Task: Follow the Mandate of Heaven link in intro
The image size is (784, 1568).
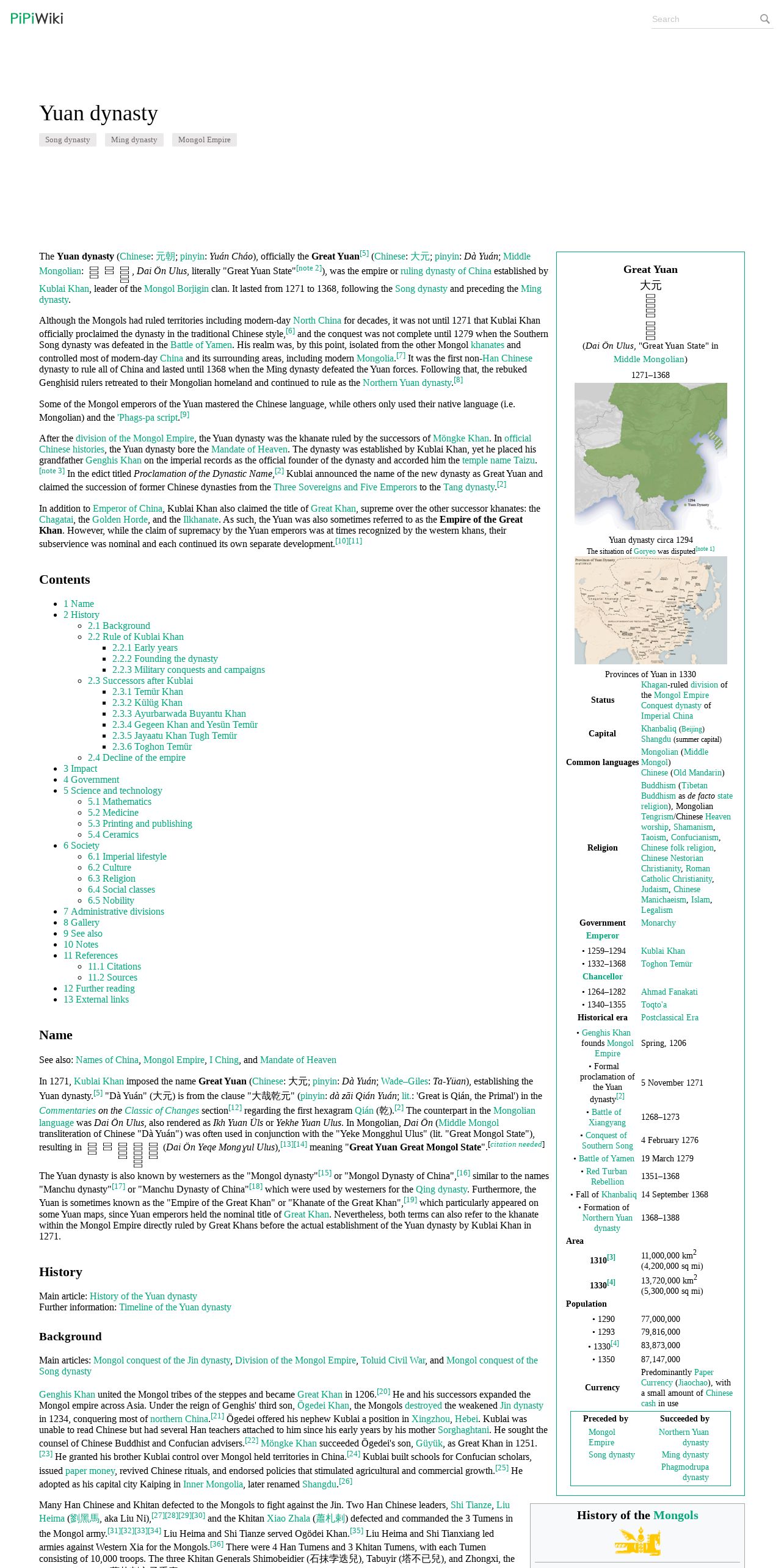Action: pyautogui.click(x=249, y=449)
